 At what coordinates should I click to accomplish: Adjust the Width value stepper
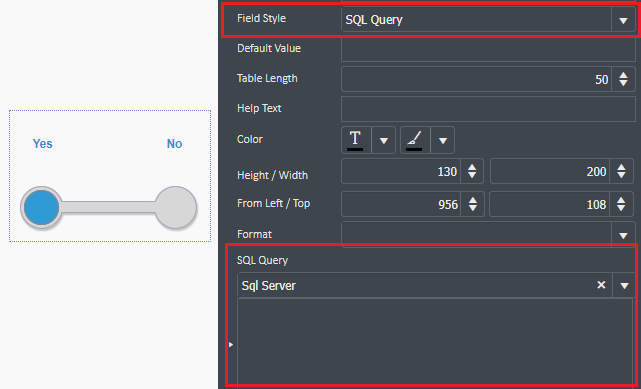click(x=621, y=171)
